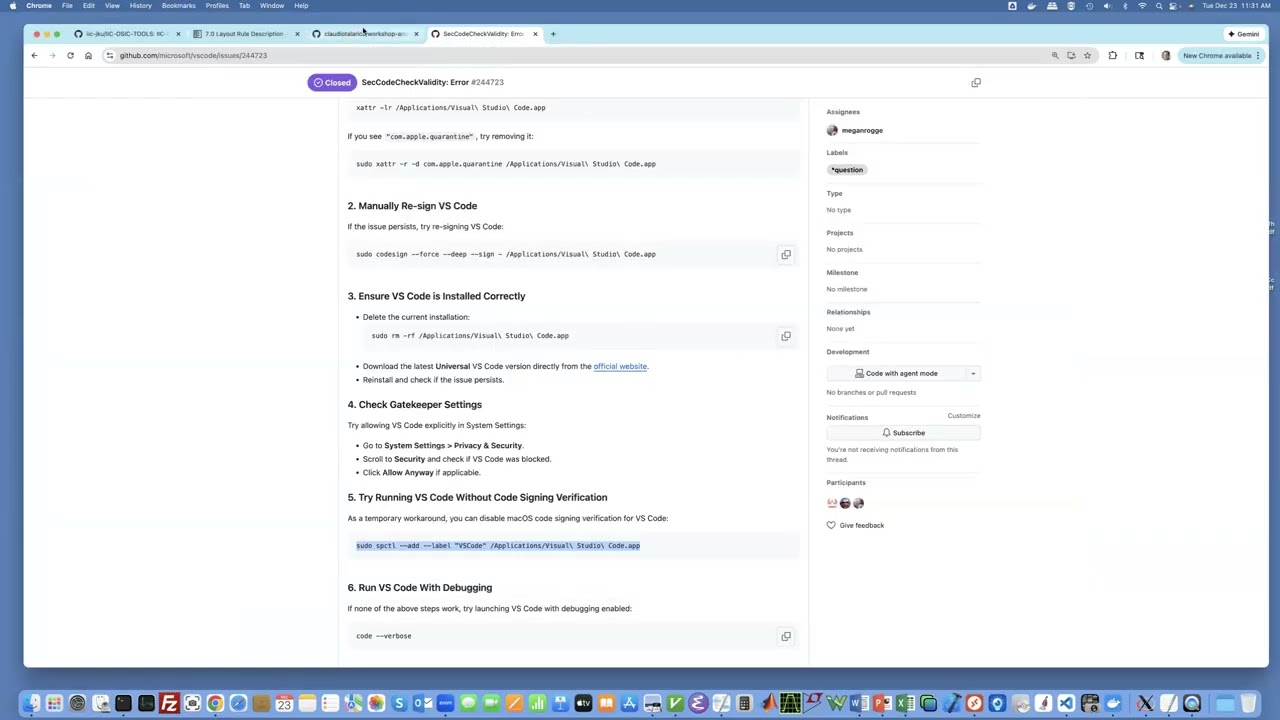The image size is (1280, 720).
Task: Open Calendar showing 23 in the Dock
Action: click(x=284, y=703)
